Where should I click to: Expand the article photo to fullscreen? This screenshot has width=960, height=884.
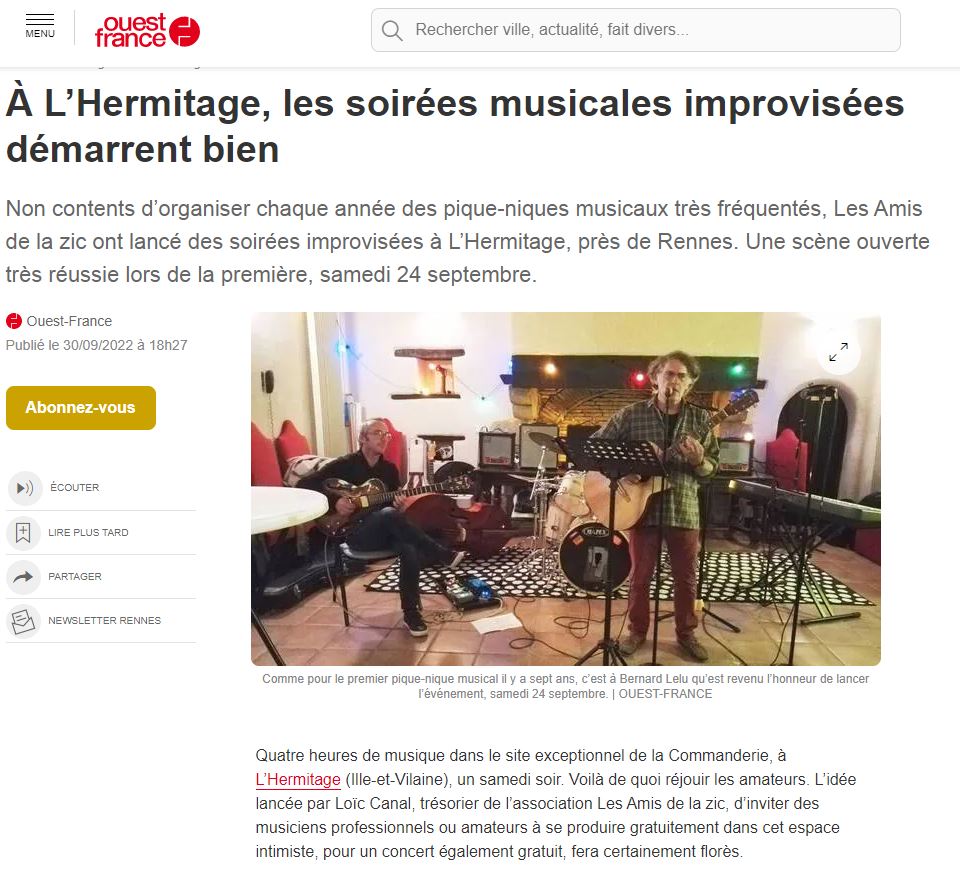tap(839, 352)
